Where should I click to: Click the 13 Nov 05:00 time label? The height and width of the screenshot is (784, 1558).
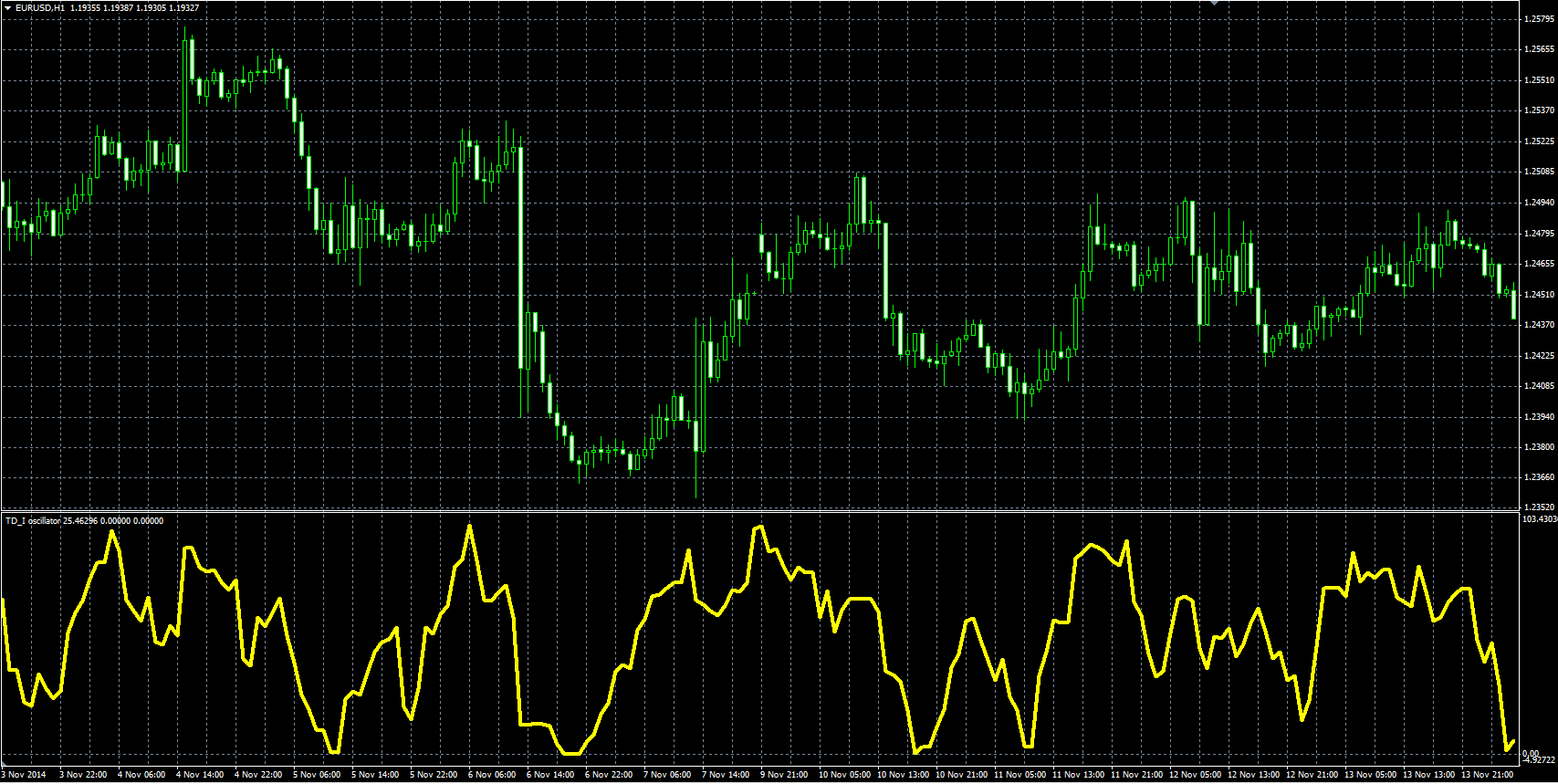click(x=1370, y=775)
